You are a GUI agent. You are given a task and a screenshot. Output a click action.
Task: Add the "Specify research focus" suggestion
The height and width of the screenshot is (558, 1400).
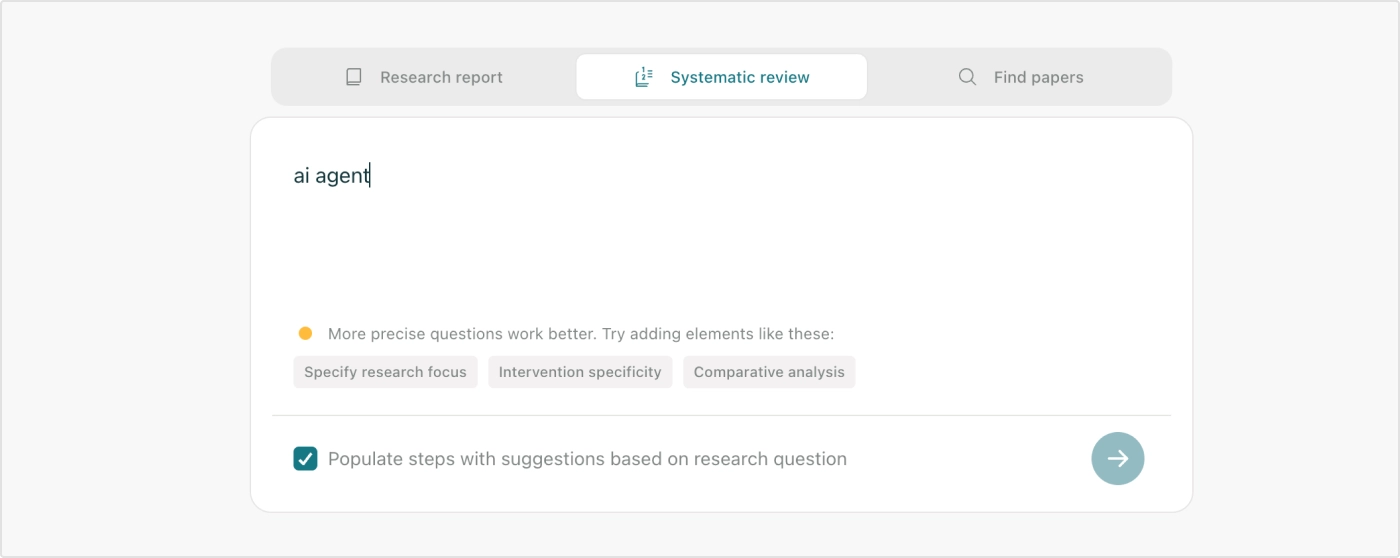pyautogui.click(x=385, y=372)
